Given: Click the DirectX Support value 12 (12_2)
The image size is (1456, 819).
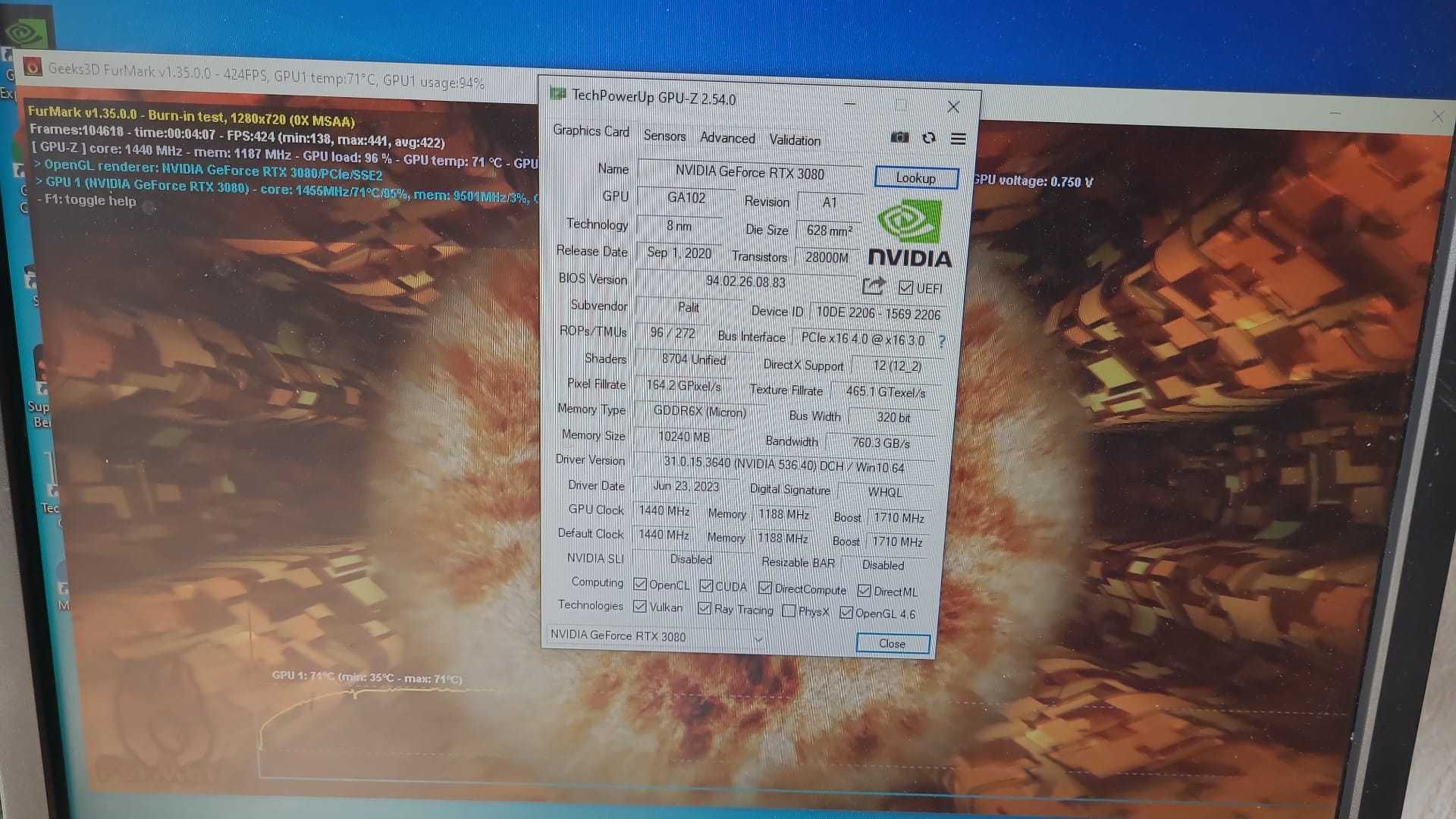Looking at the screenshot, I should (x=897, y=366).
